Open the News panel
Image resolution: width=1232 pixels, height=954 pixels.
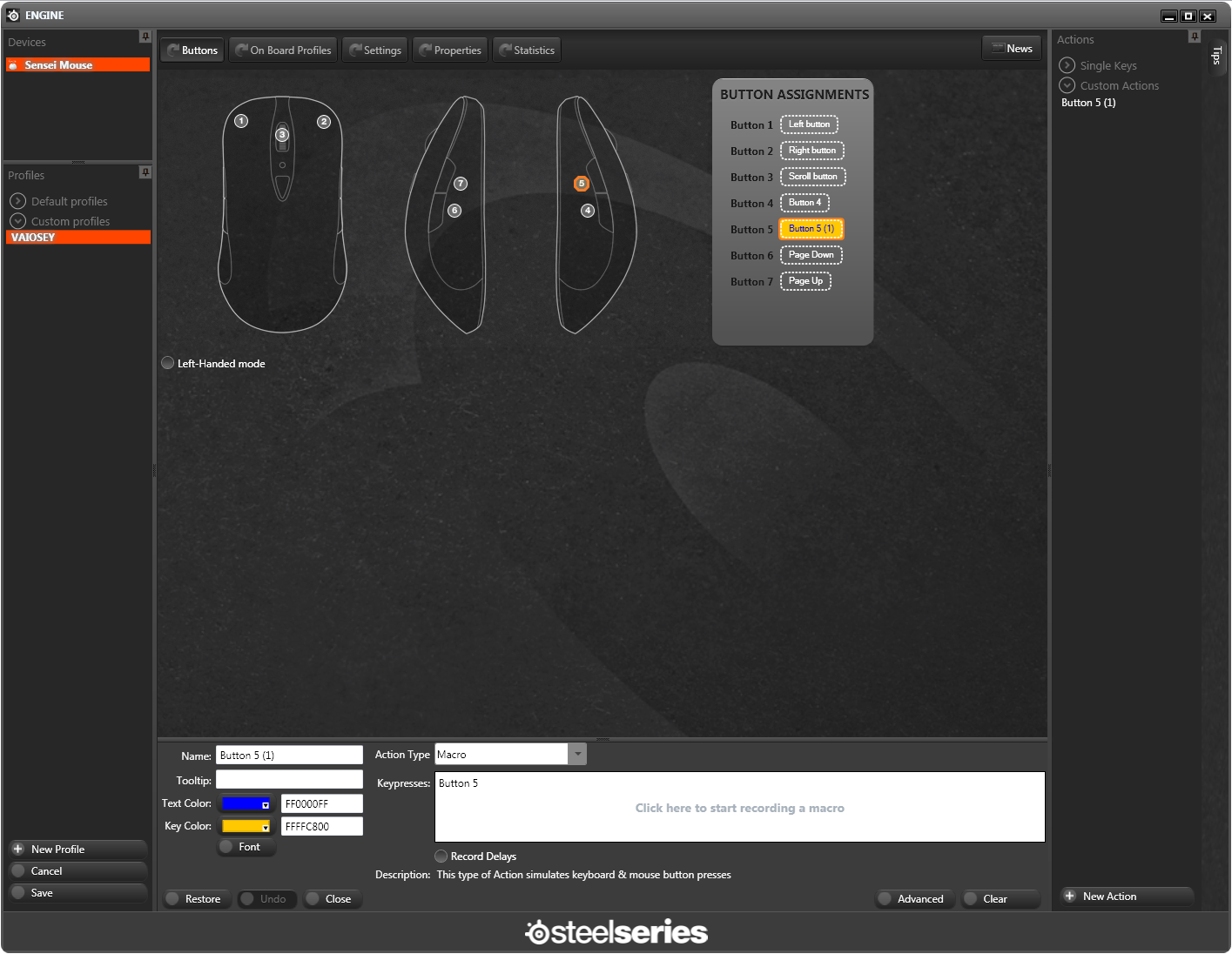click(1012, 49)
